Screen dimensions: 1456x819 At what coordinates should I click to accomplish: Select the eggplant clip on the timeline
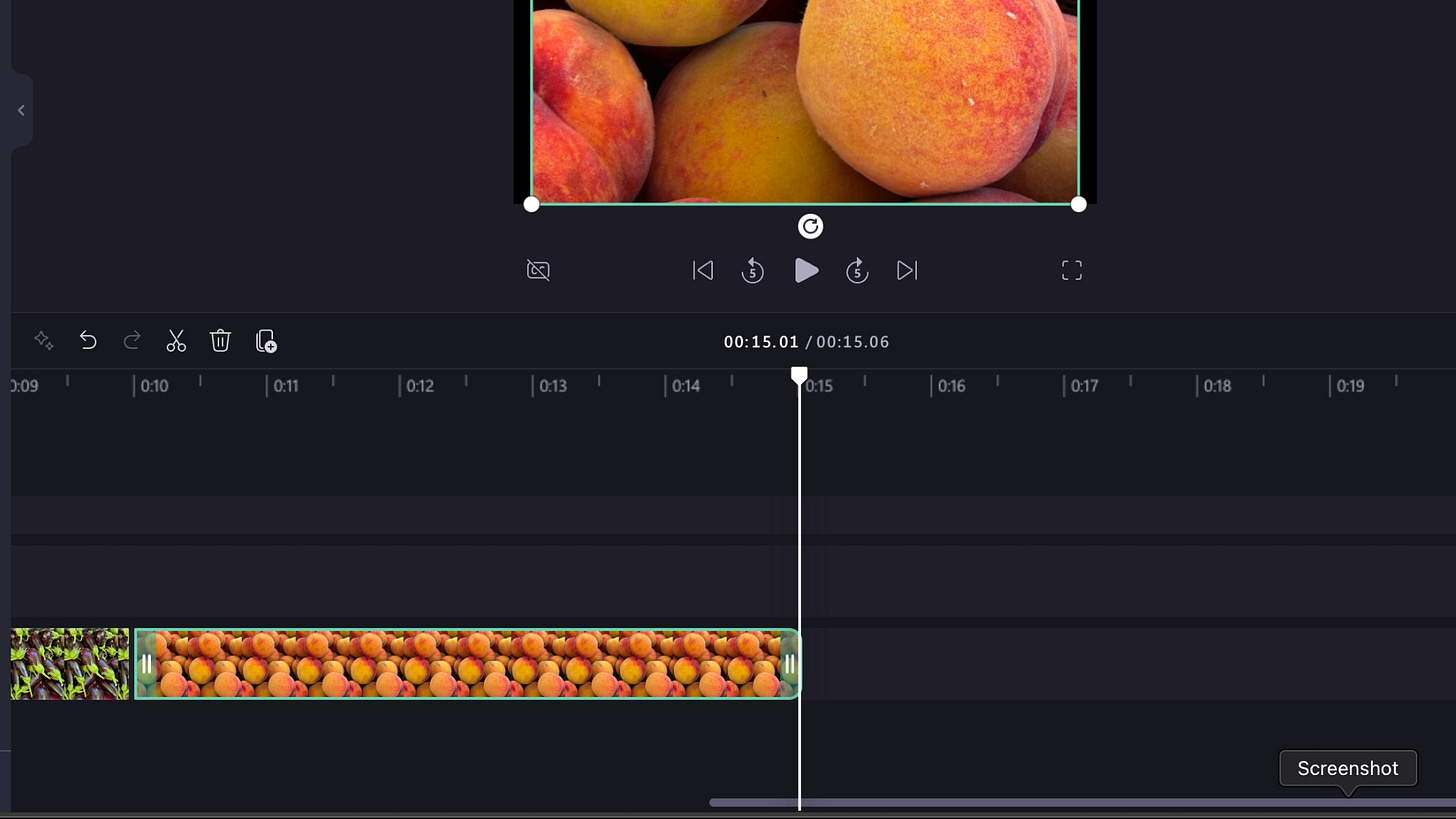tap(70, 664)
